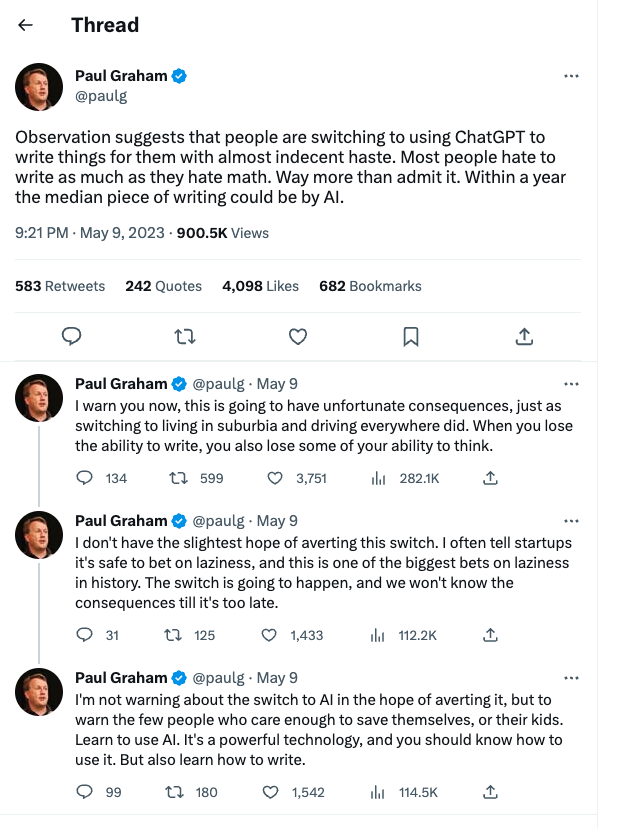Open the 242 Quotes list
The width and height of the screenshot is (624, 828).
[163, 286]
